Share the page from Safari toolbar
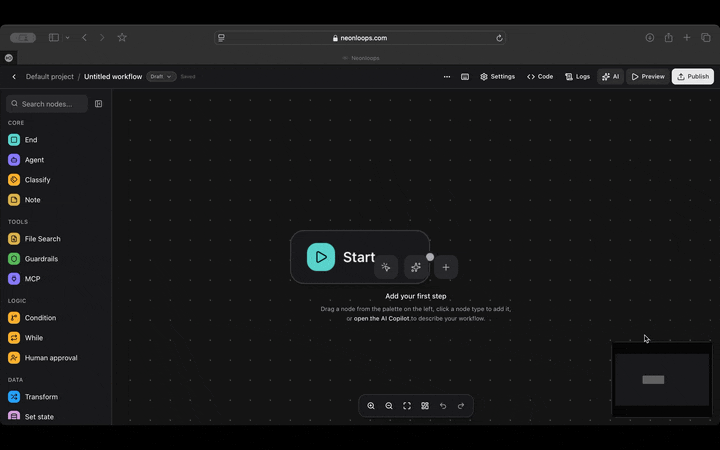720x450 pixels. pyautogui.click(x=669, y=38)
